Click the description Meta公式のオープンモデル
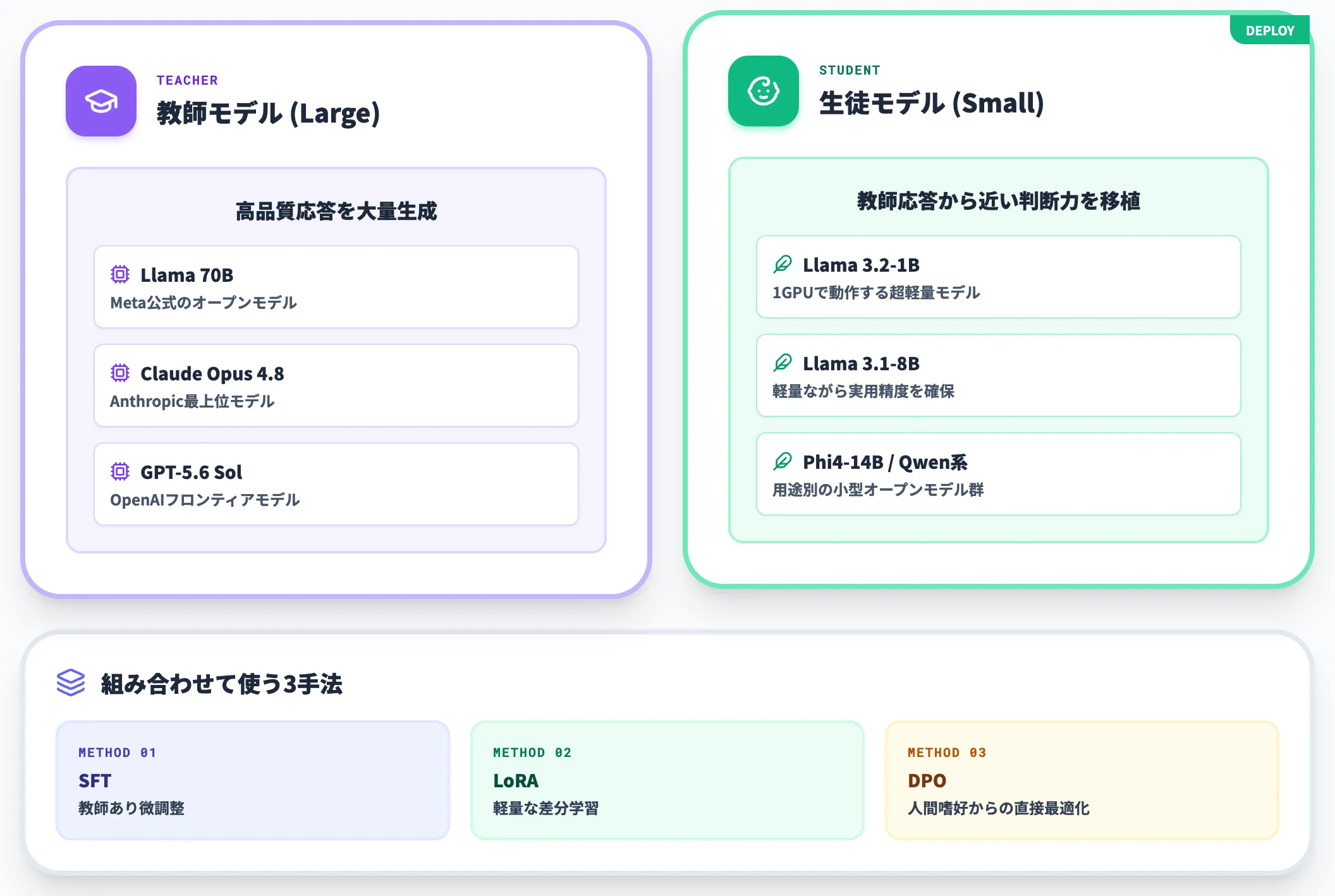The width and height of the screenshot is (1335, 896). click(x=204, y=303)
